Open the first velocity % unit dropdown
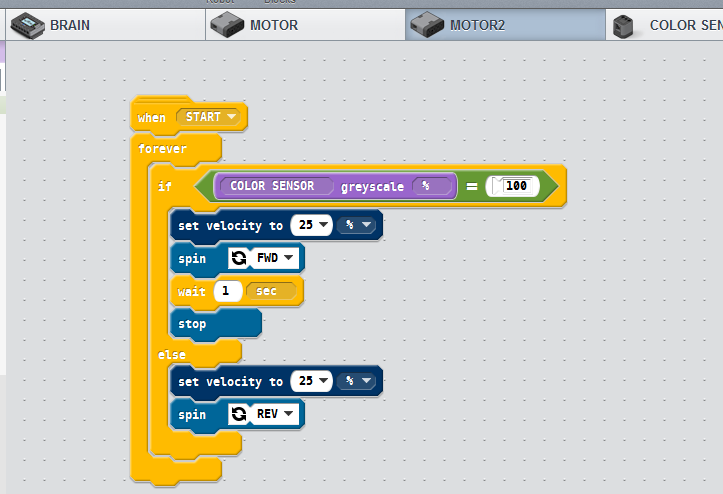 [356, 225]
